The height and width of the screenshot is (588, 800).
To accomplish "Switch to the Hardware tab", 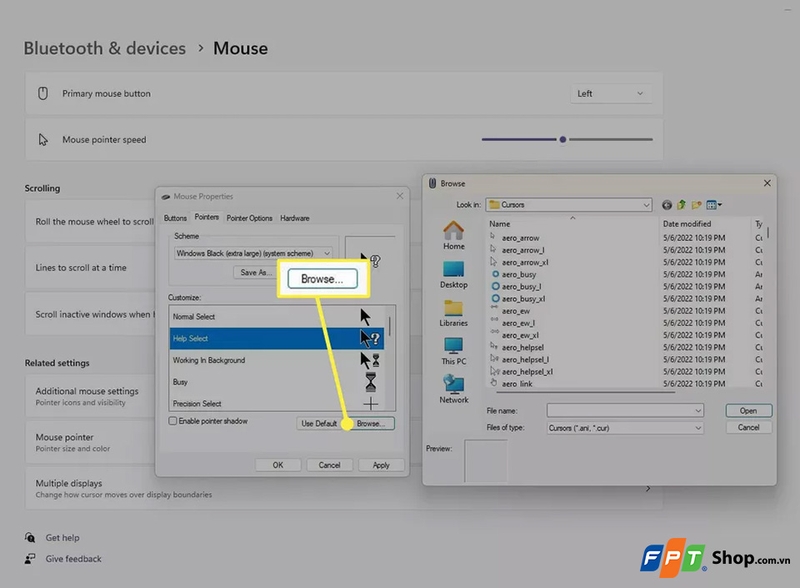I will (x=295, y=218).
